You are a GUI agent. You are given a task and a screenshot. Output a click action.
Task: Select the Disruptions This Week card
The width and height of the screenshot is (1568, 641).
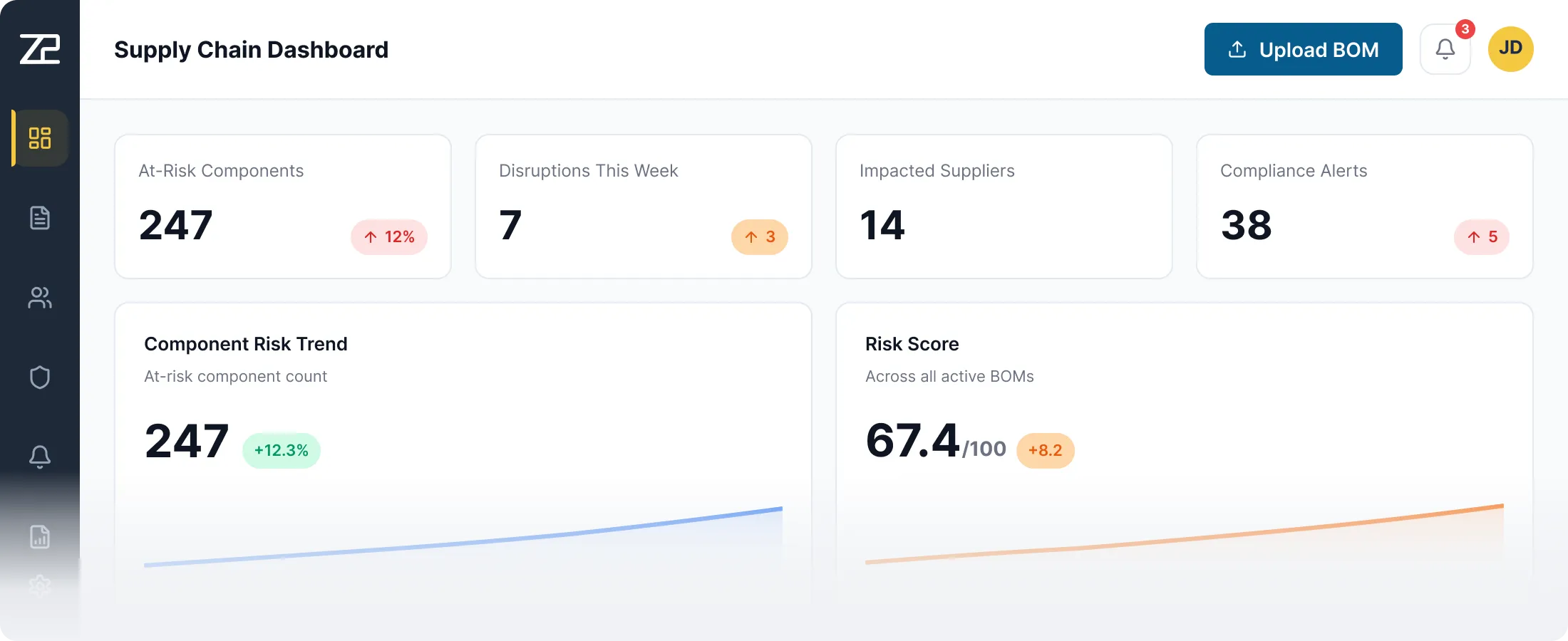[x=644, y=206]
